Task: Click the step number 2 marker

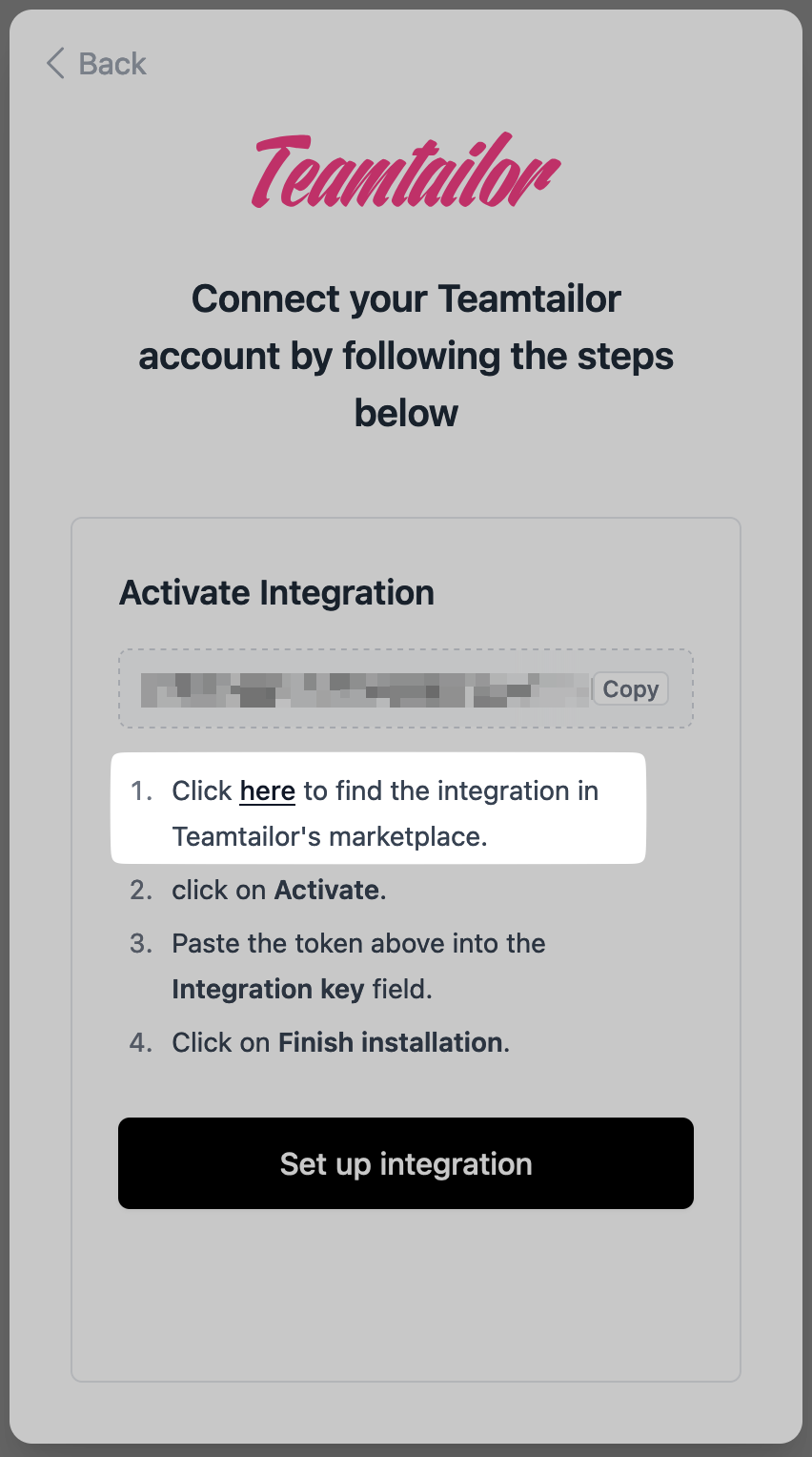Action: coord(141,891)
